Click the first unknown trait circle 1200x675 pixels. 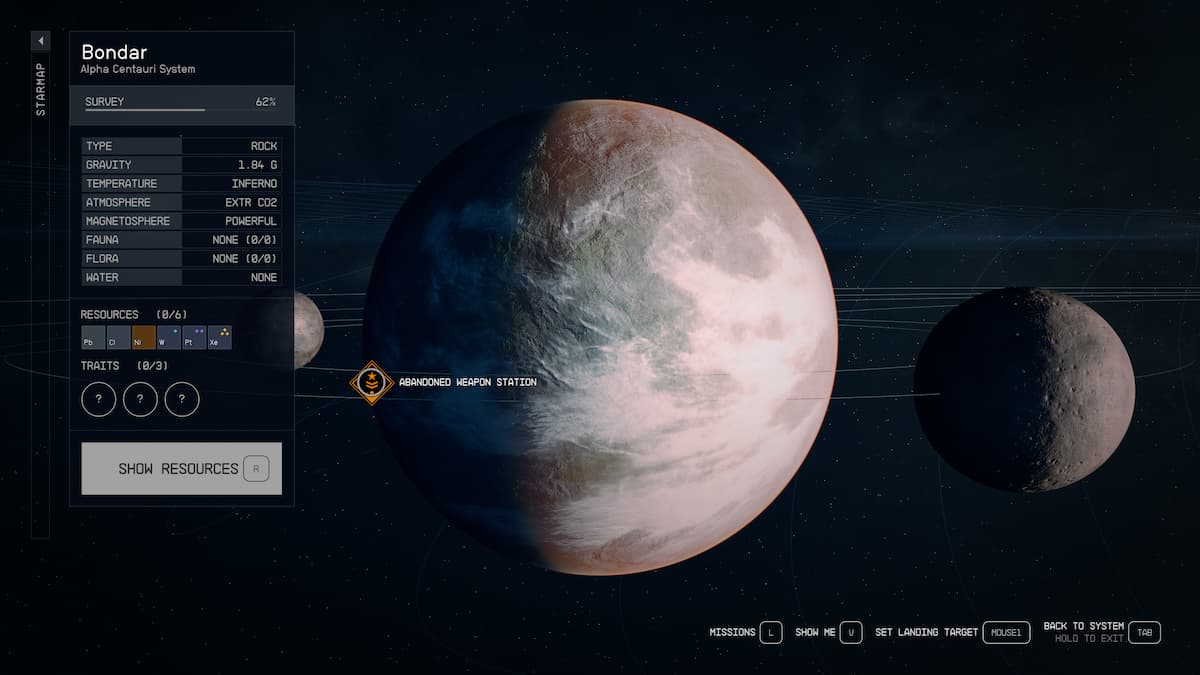[98, 399]
